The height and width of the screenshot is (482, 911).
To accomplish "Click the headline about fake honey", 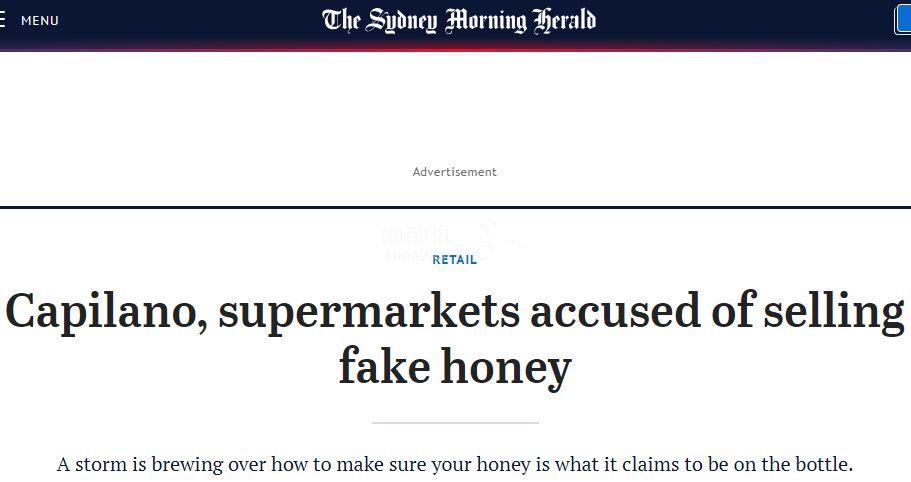I will 455,339.
